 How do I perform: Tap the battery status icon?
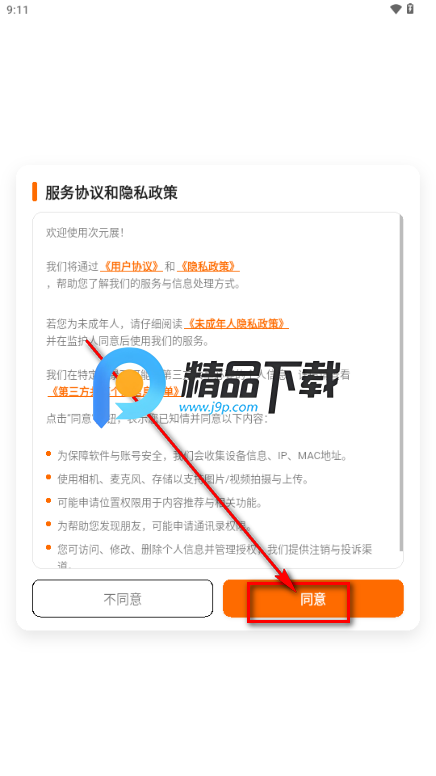point(410,8)
